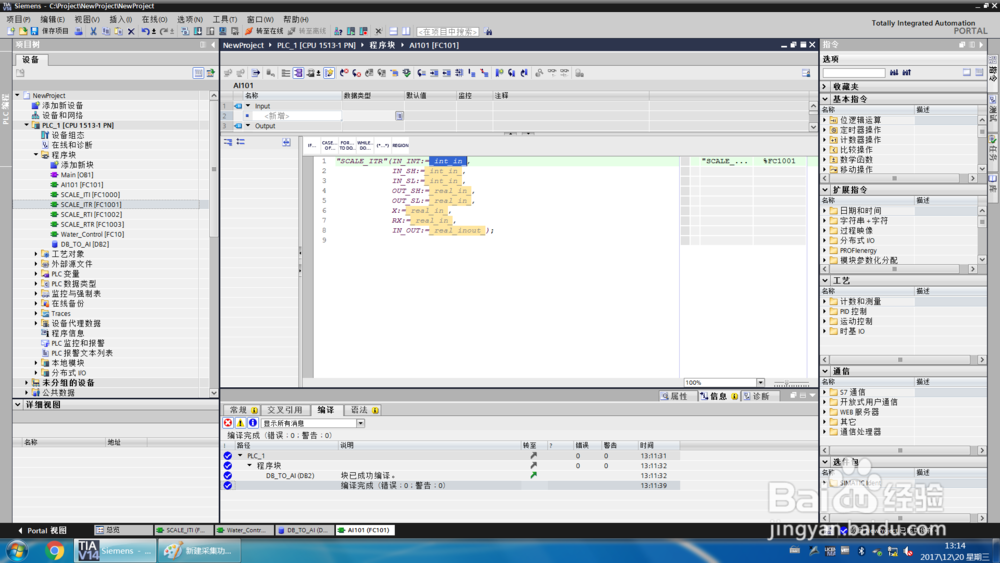The width and height of the screenshot is (1000, 563).
Task: Open the 工具(T) menu
Action: (x=224, y=19)
